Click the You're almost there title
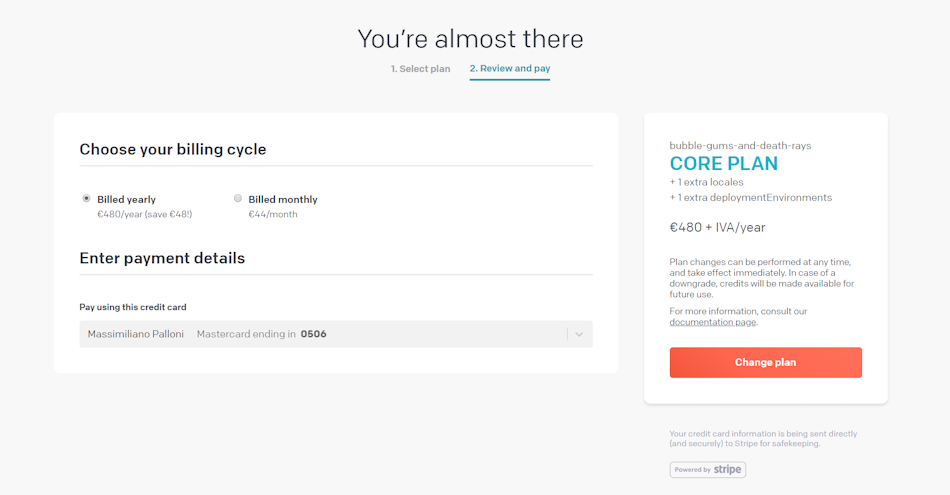This screenshot has height=495, width=950. [x=470, y=39]
